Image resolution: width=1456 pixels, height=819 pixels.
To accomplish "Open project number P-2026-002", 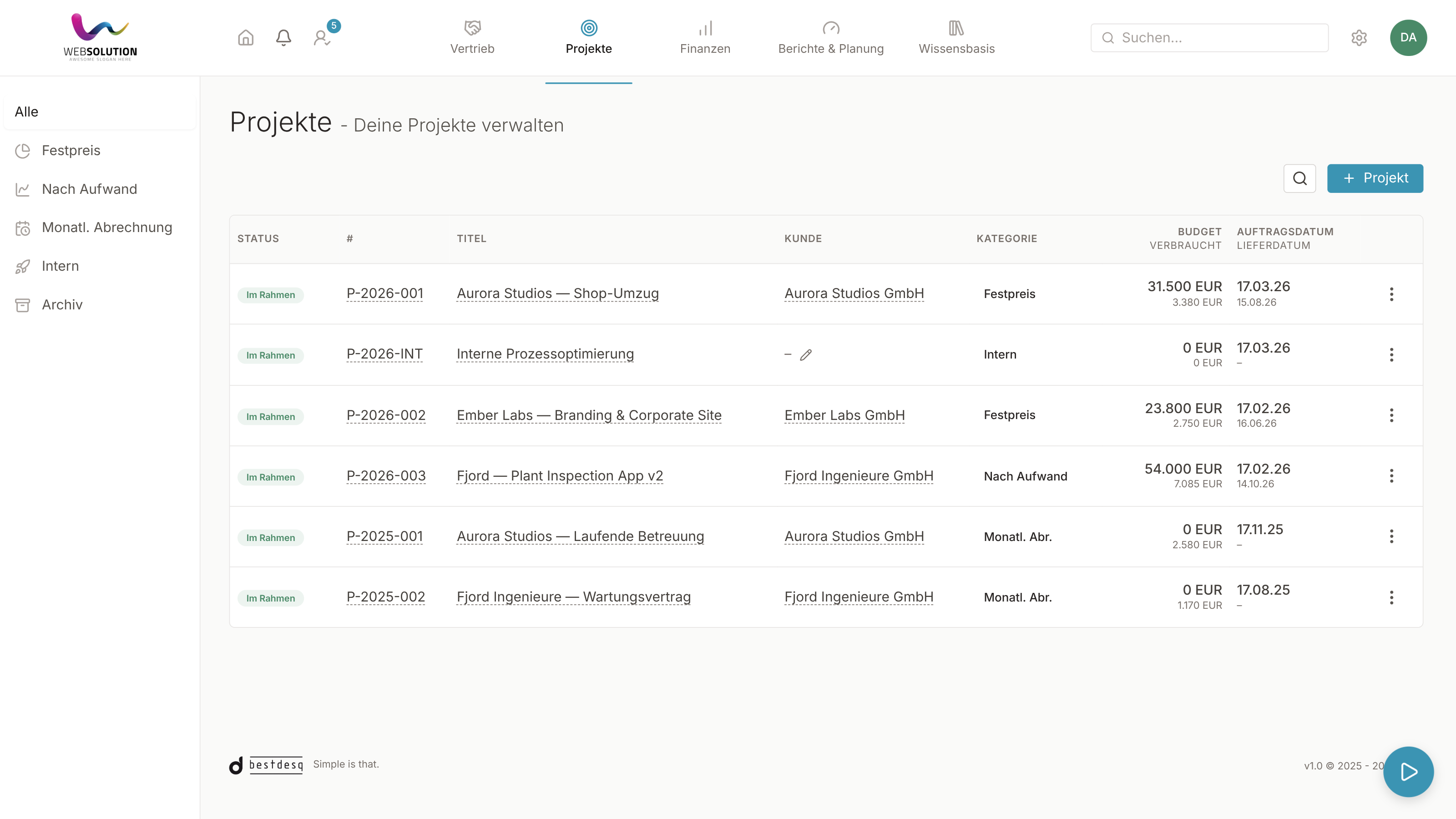I will click(386, 415).
